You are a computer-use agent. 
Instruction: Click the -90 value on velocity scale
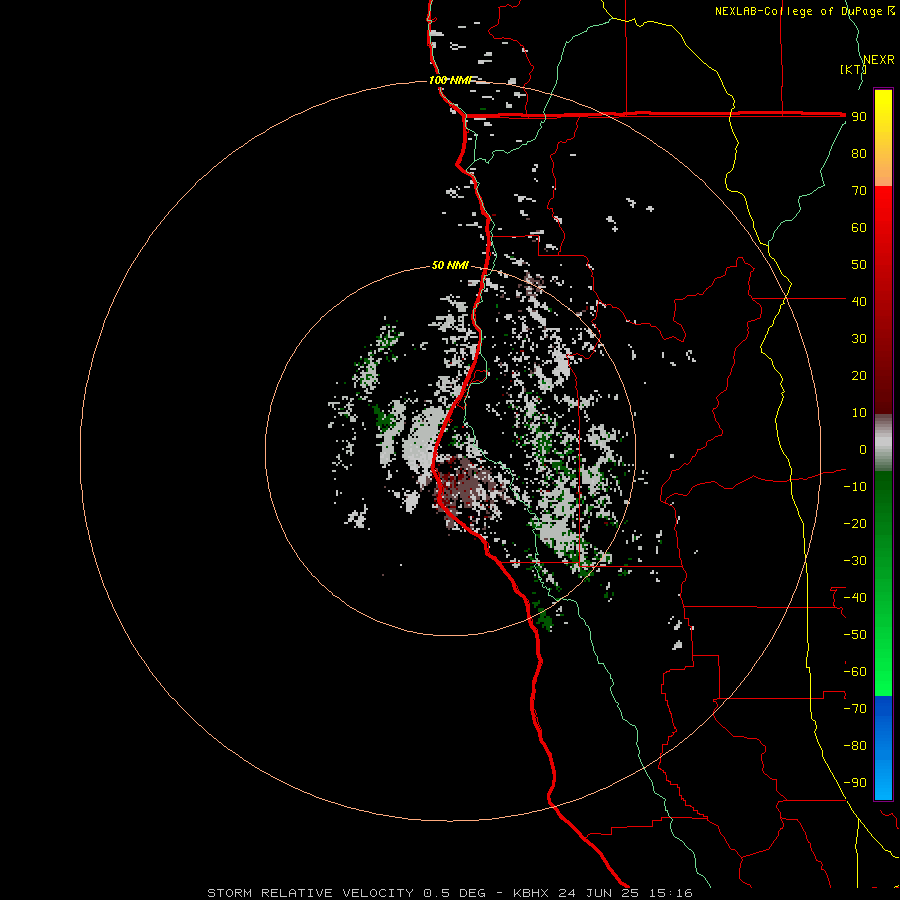pos(855,782)
